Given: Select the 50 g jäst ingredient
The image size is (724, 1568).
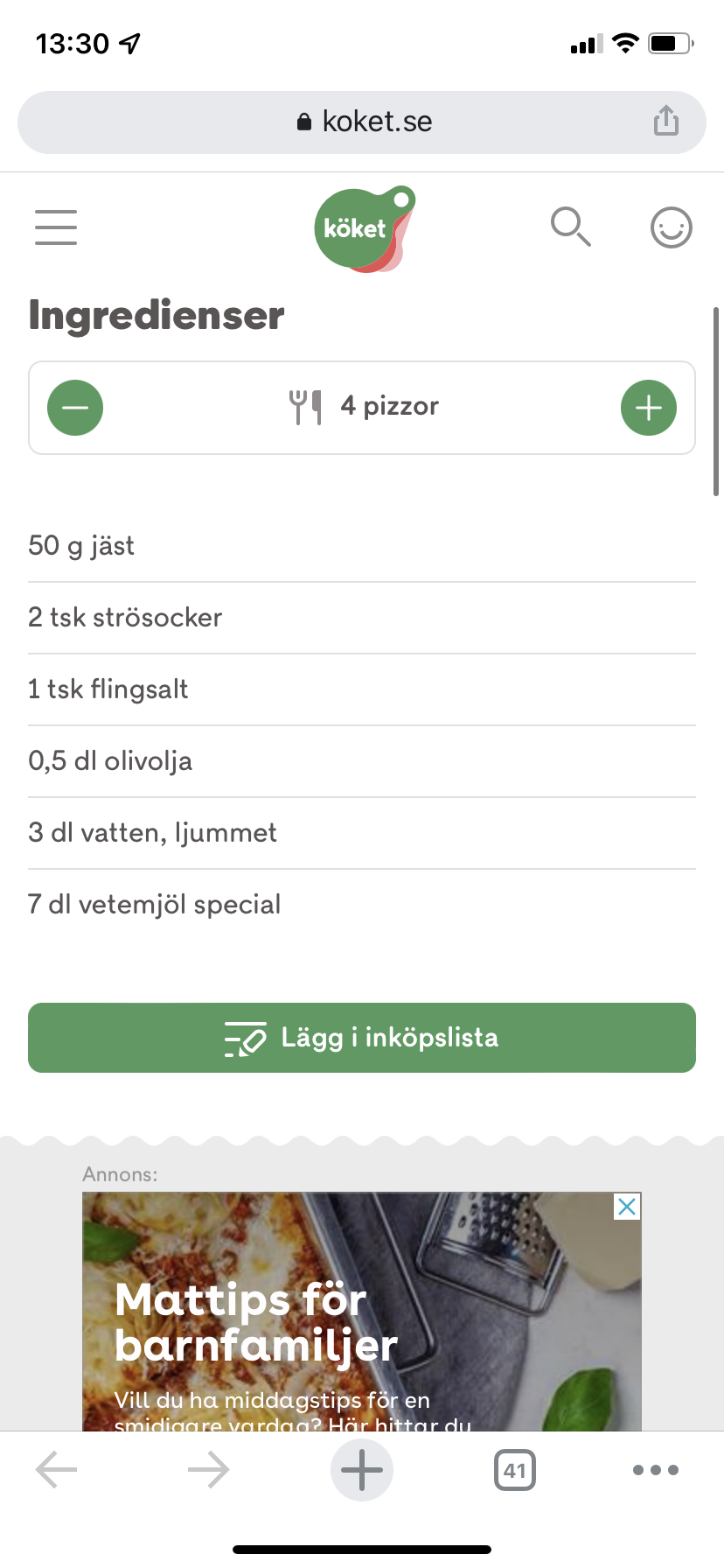Looking at the screenshot, I should pos(81,546).
